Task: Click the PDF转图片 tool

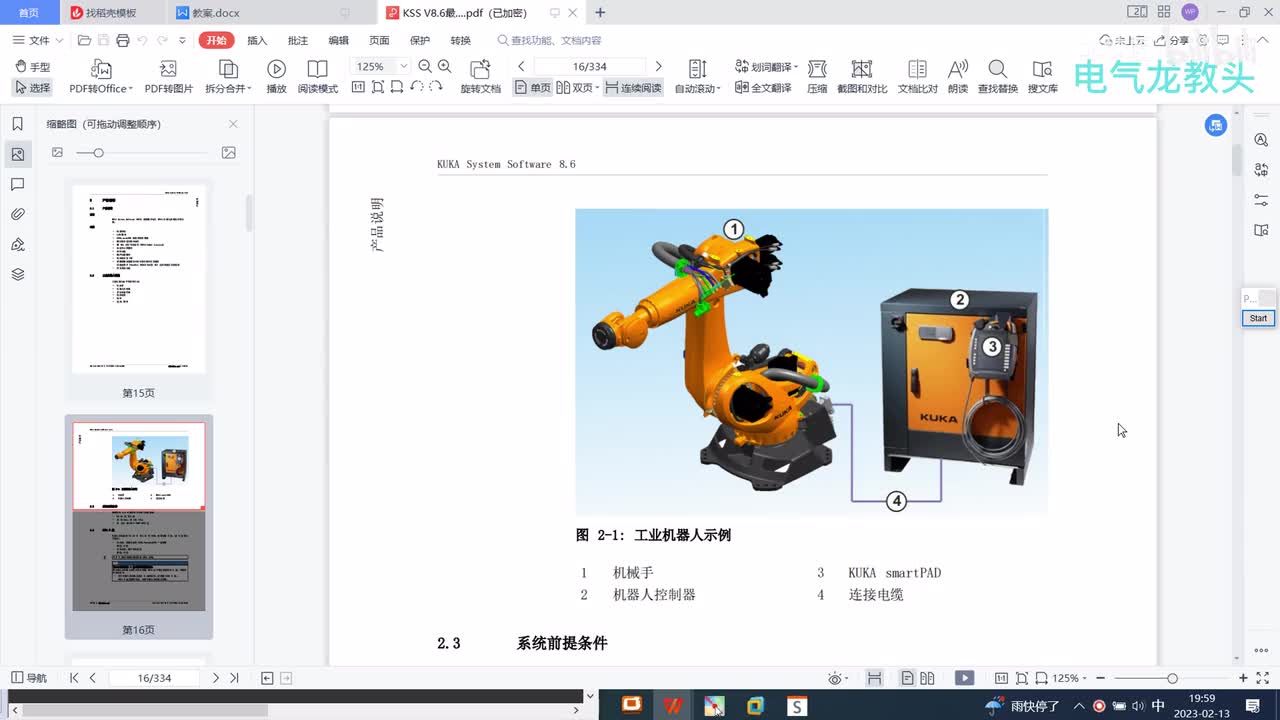Action: click(168, 77)
